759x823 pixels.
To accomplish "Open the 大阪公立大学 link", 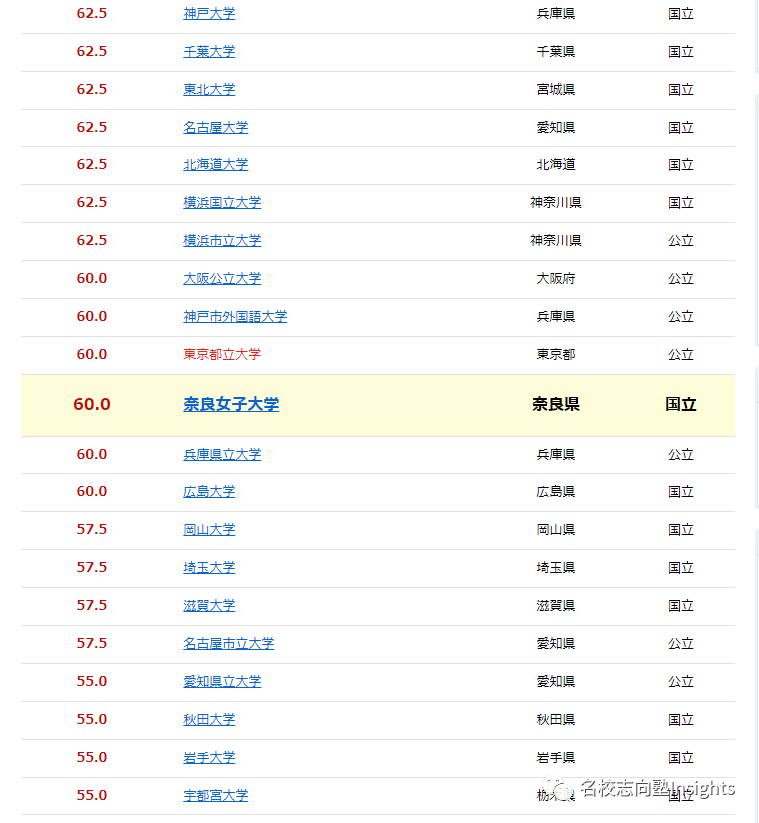I will tap(222, 279).
